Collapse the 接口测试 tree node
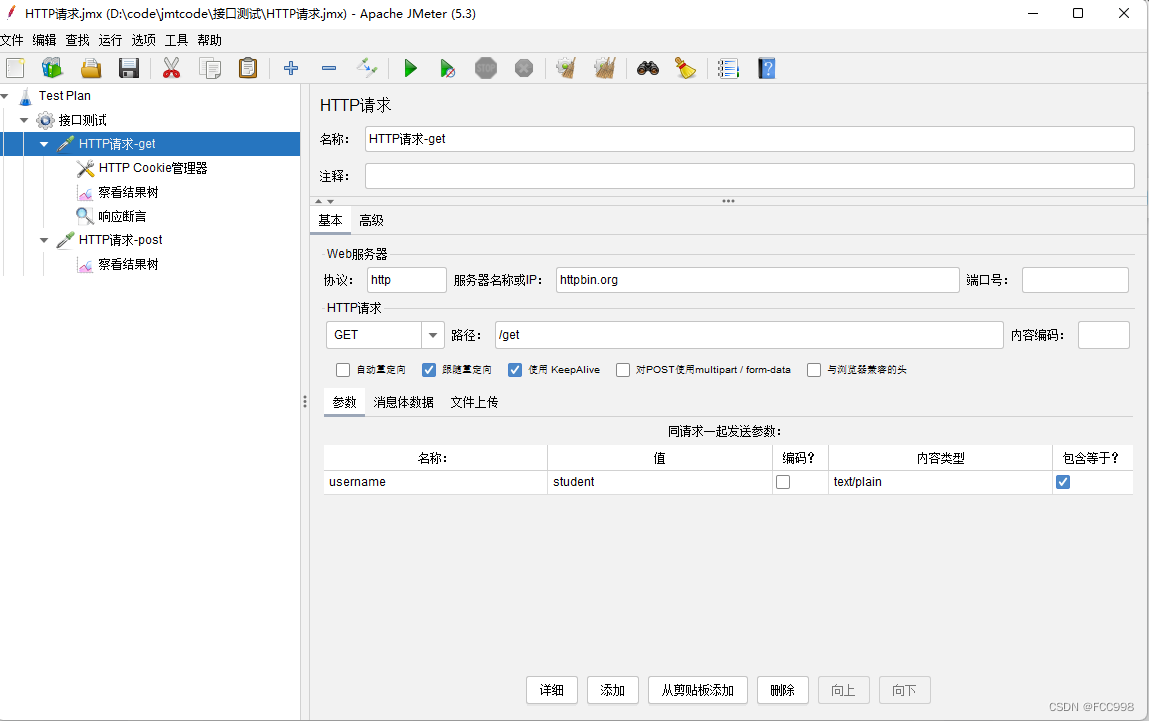1149x721 pixels. click(24, 120)
